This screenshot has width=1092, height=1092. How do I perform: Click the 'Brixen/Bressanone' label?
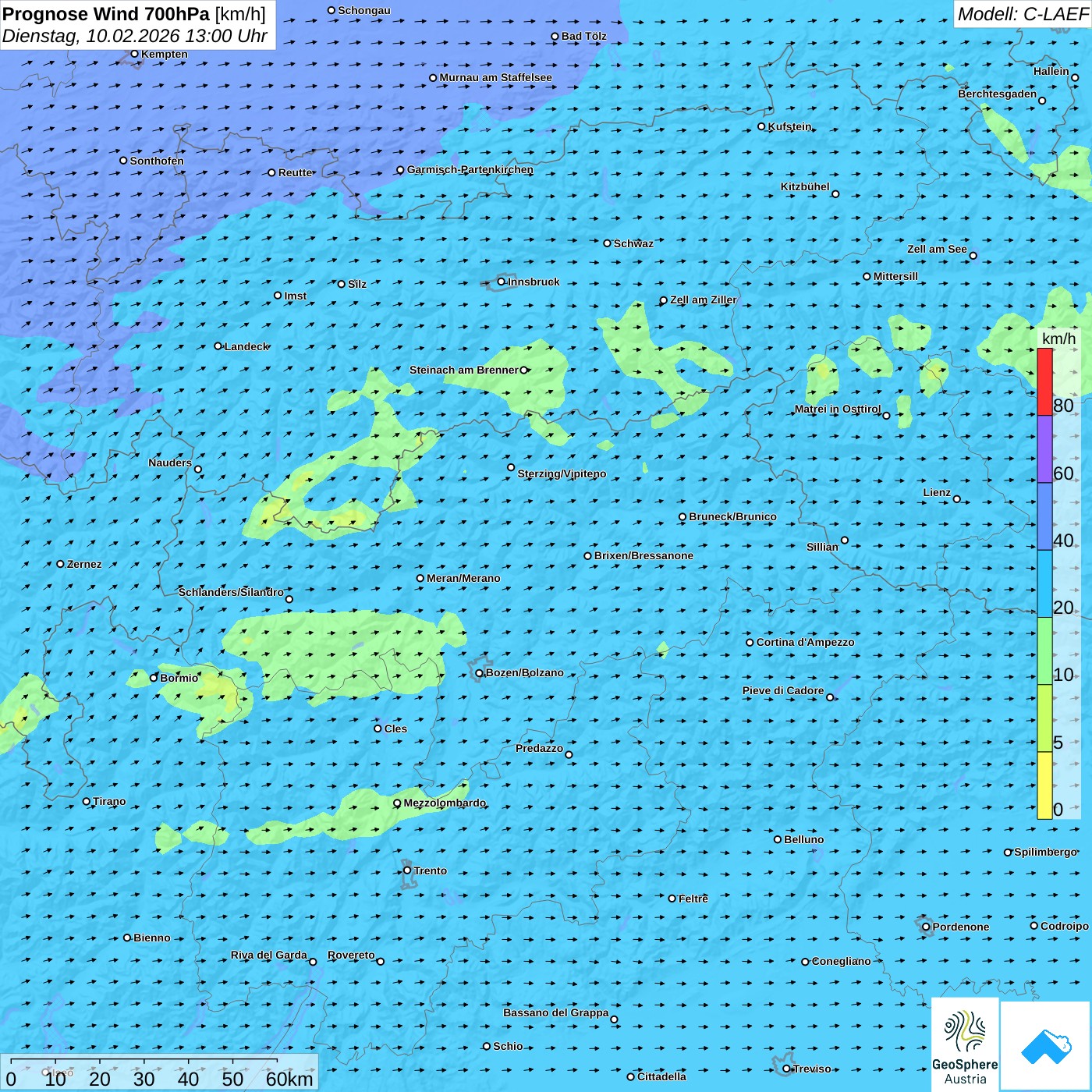[x=643, y=555]
